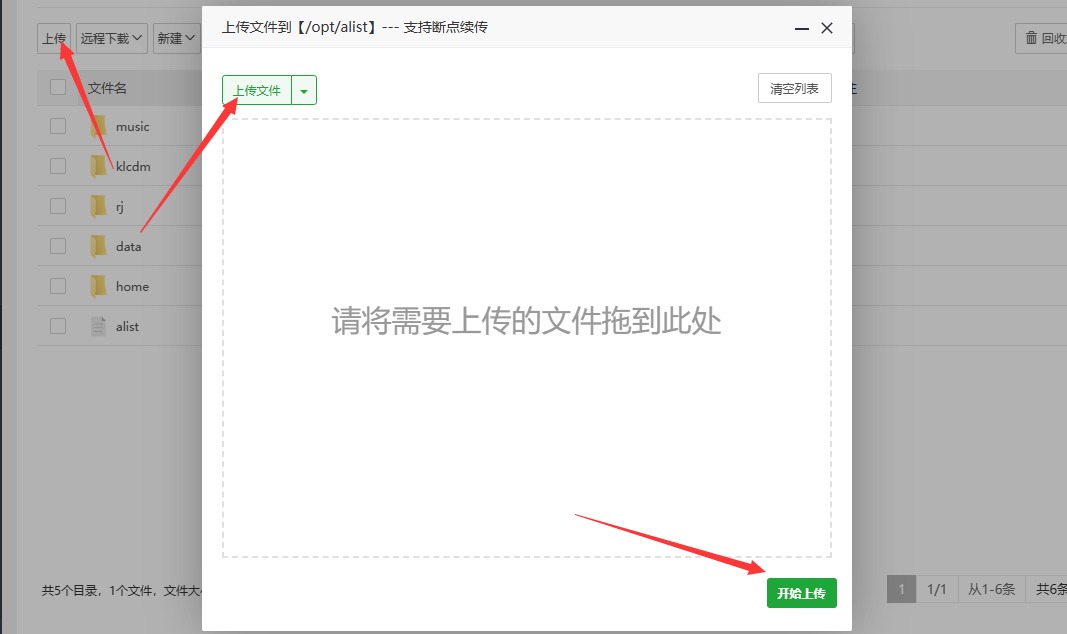The width and height of the screenshot is (1067, 634).
Task: Open the home folder icon
Action: coord(100,285)
